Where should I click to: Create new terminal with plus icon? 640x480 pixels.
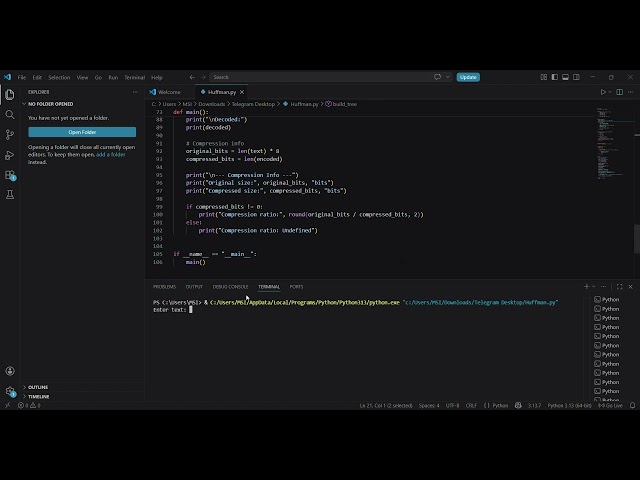(x=587, y=287)
